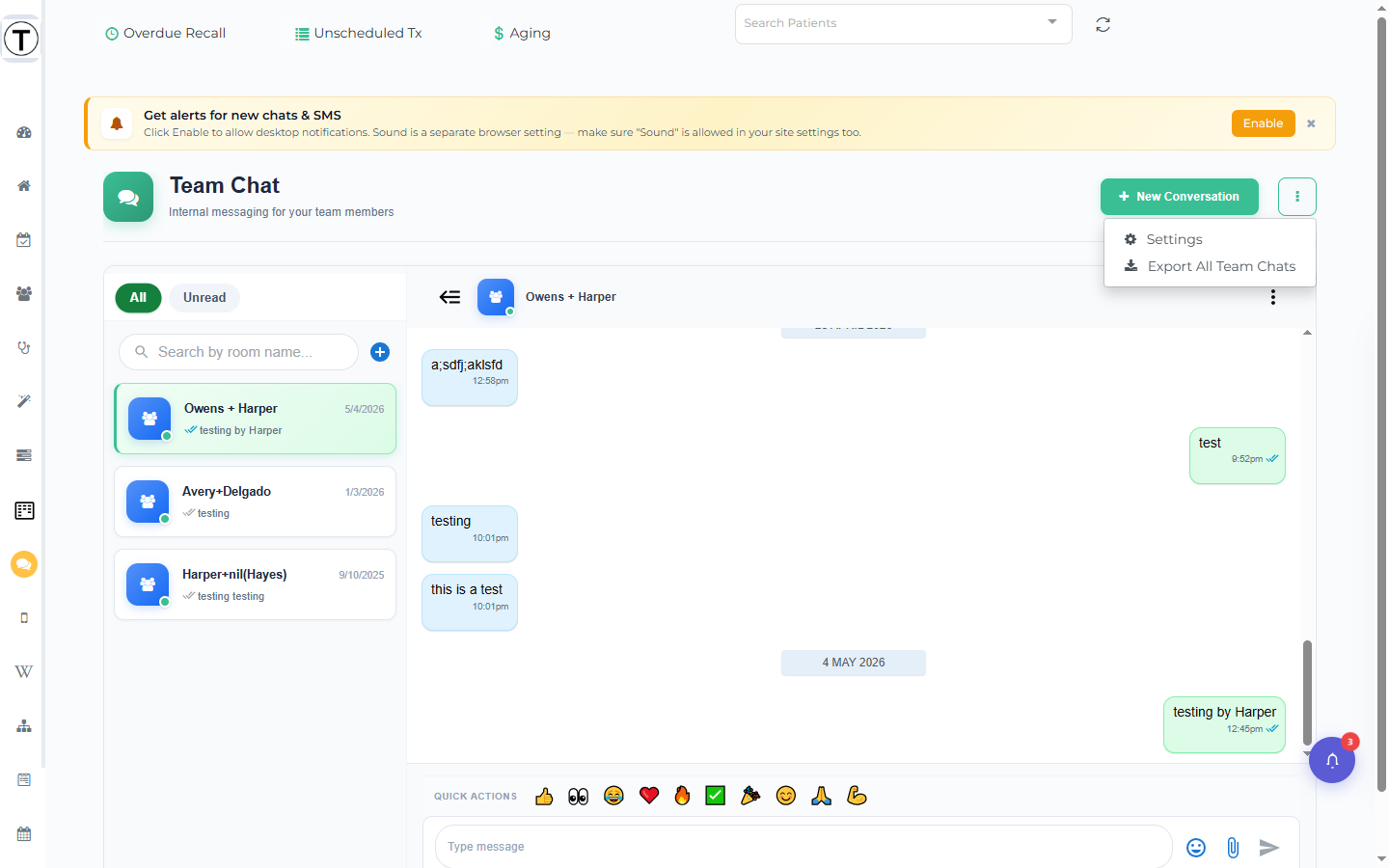Collapse the conversation list arrow icon
This screenshot has height=868, width=1389.
click(x=449, y=297)
